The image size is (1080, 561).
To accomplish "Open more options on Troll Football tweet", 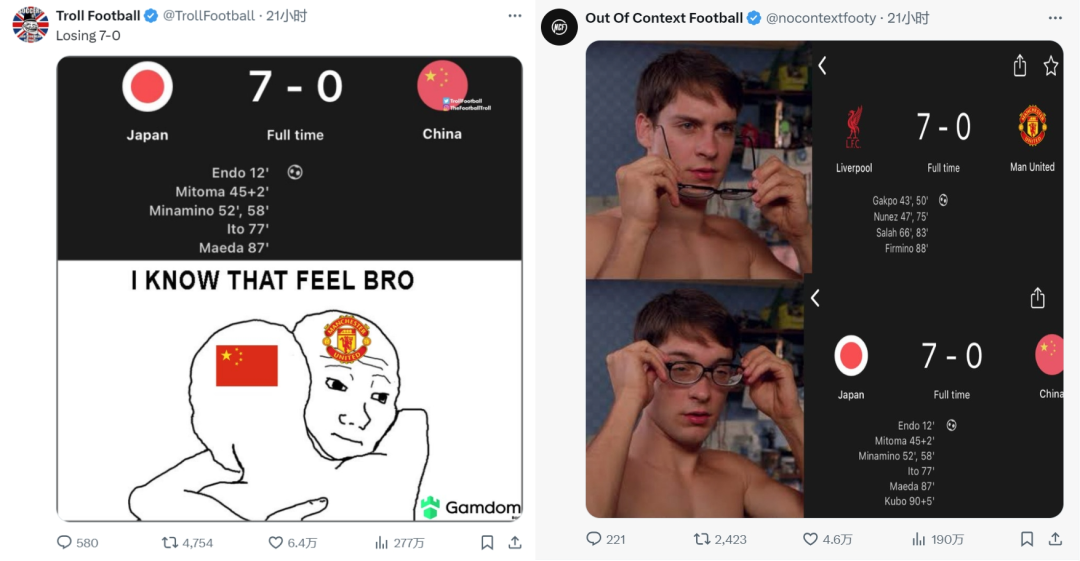I will tap(514, 16).
